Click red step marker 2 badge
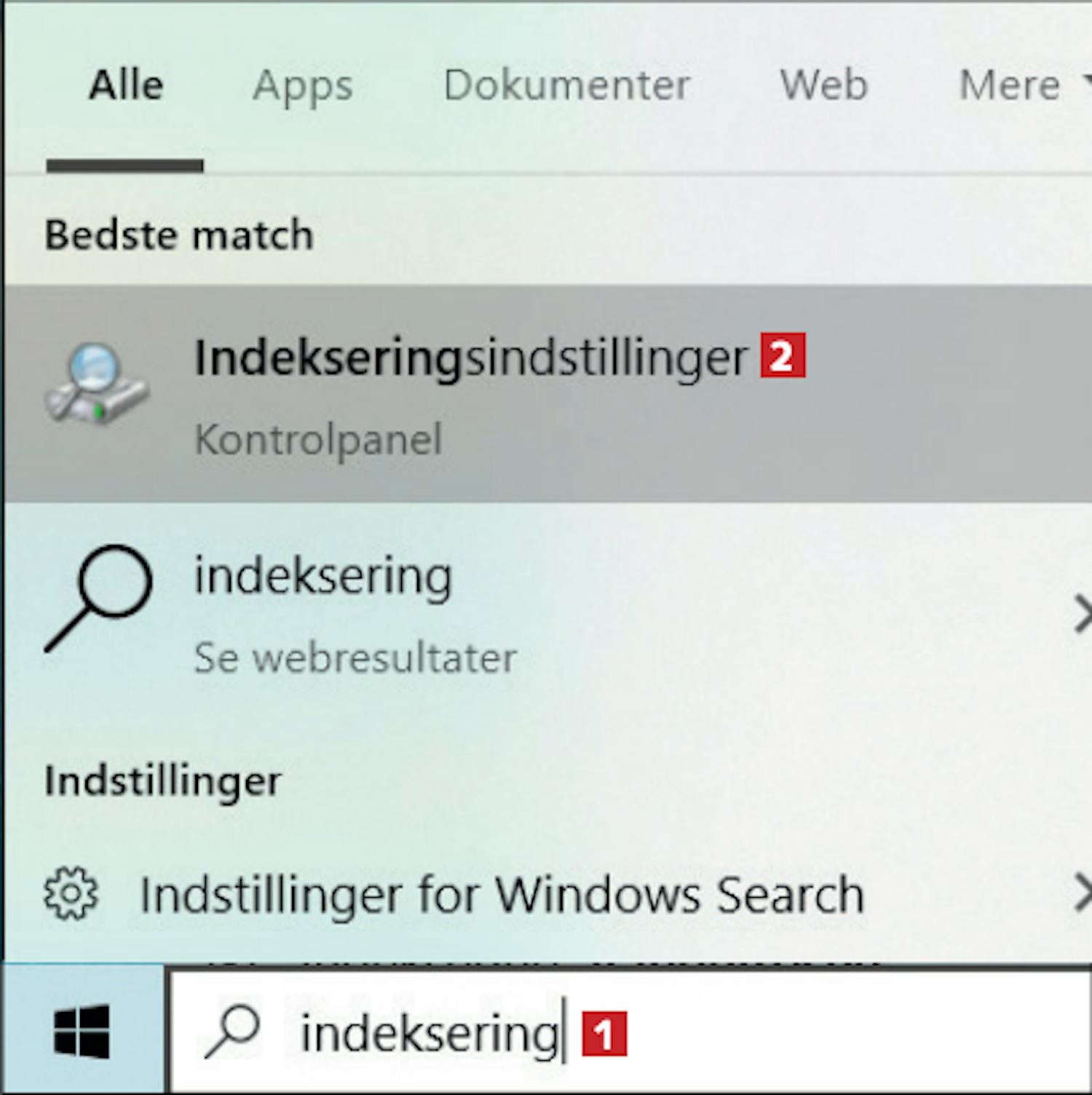Viewport: 1092px width, 1095px height. tap(783, 356)
